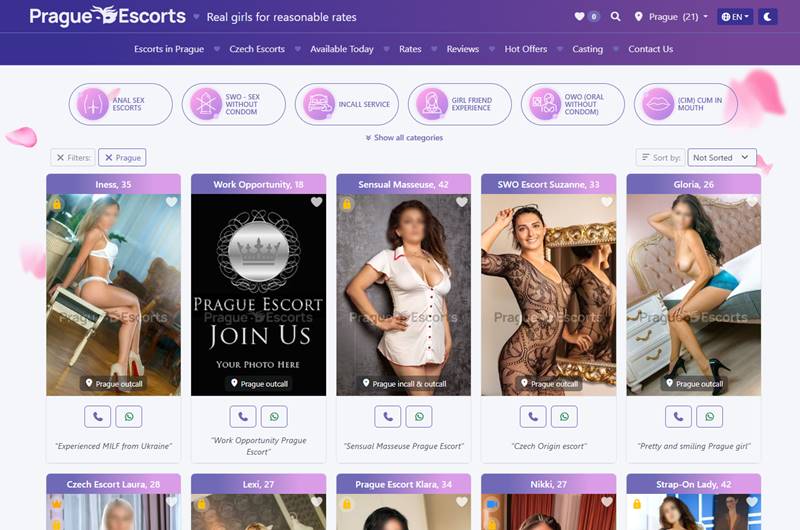800x530 pixels.
Task: Click the lock icon on Strap-On Lady card
Action: [637, 504]
